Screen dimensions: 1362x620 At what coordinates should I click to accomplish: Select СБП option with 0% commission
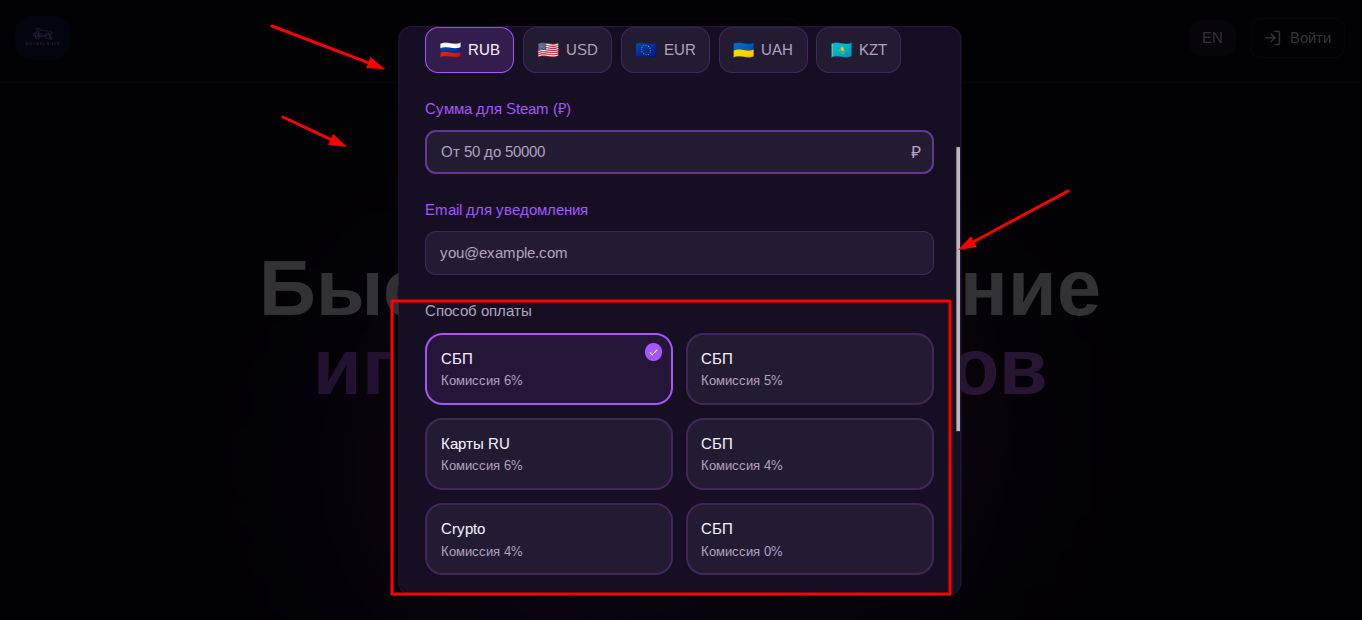point(810,539)
